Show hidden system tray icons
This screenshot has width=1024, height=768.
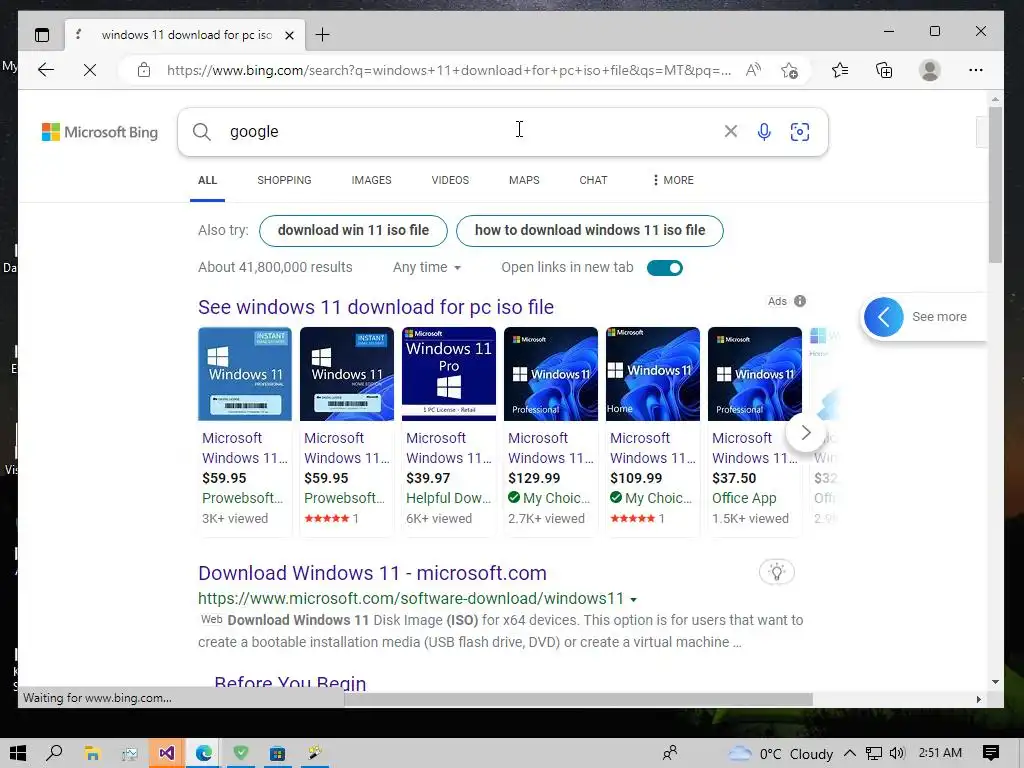coord(850,753)
